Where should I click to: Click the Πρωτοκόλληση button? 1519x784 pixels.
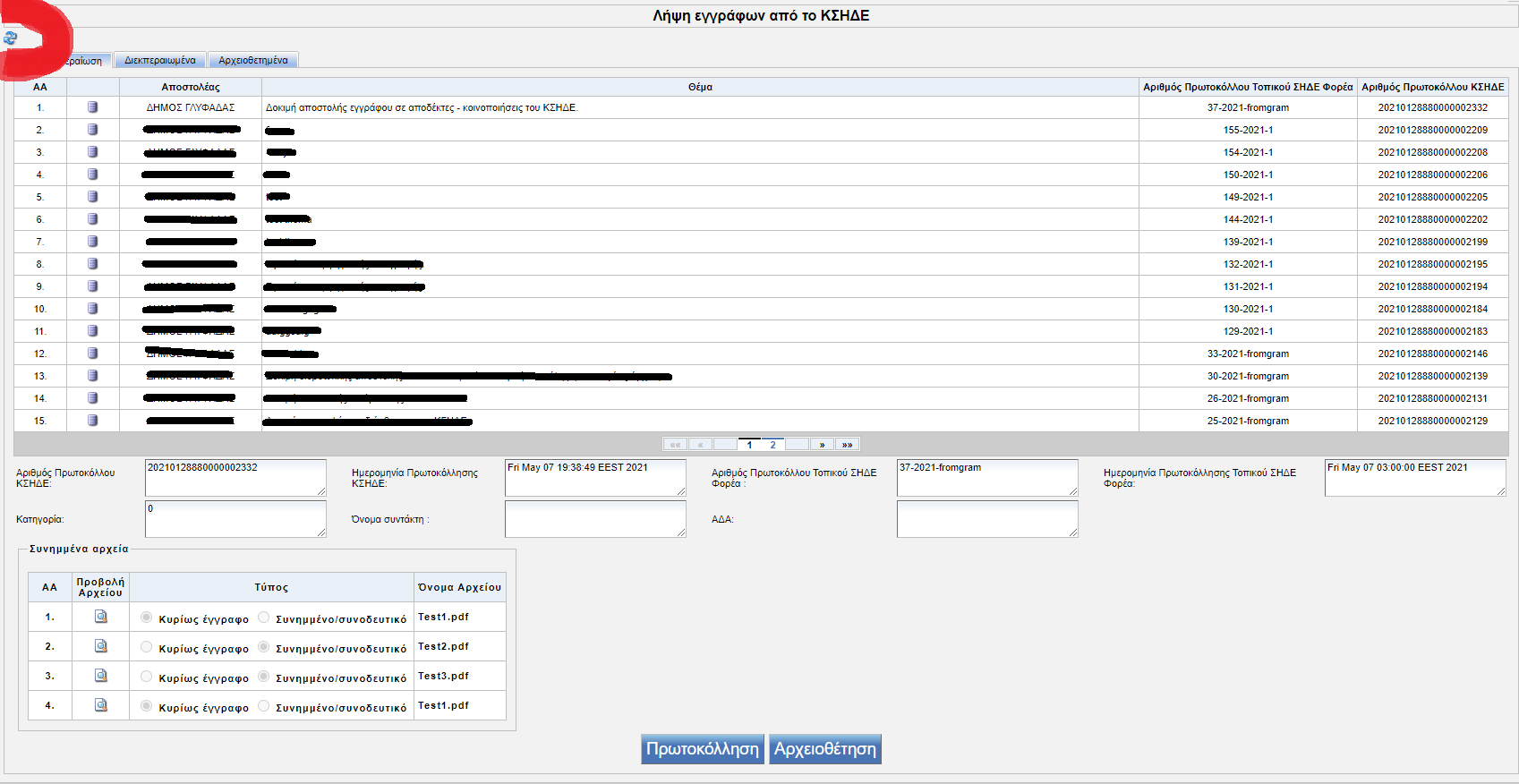[x=703, y=749]
